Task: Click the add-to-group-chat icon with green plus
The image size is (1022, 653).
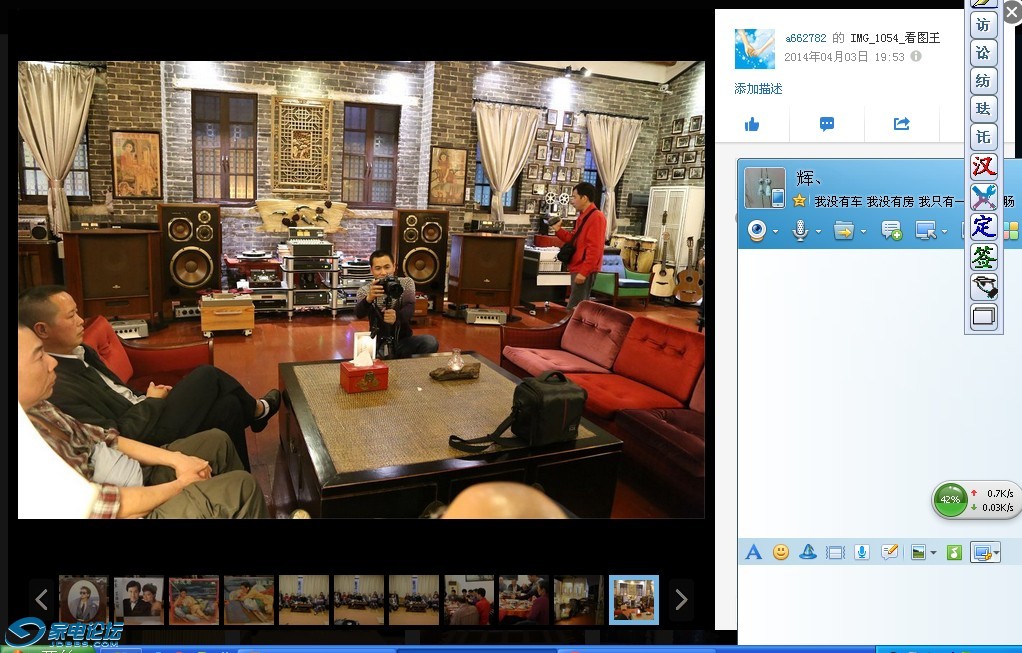Action: tap(891, 231)
